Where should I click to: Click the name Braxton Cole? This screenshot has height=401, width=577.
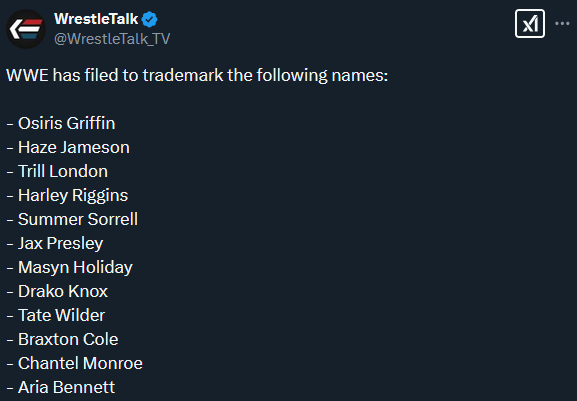click(x=68, y=339)
